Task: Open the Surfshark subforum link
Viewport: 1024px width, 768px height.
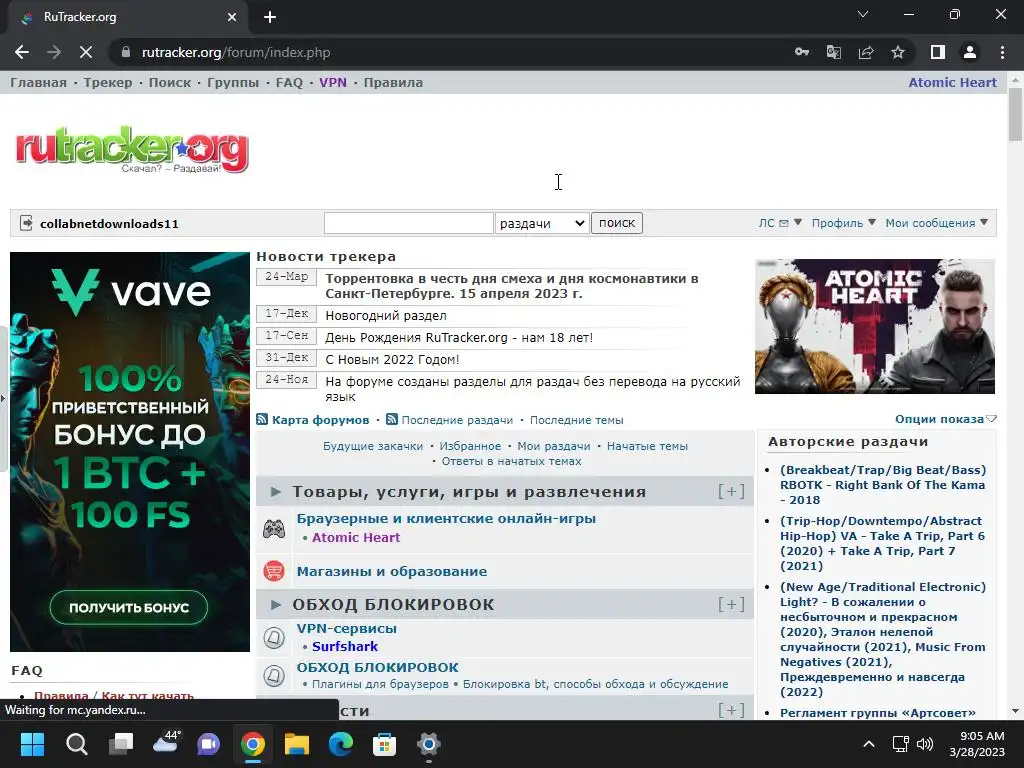Action: [x=345, y=647]
